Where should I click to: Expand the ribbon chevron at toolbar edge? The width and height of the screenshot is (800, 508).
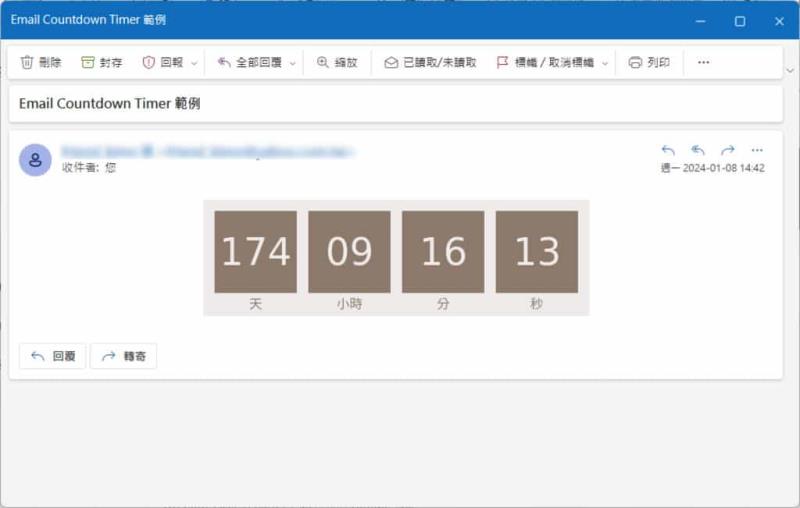point(790,70)
